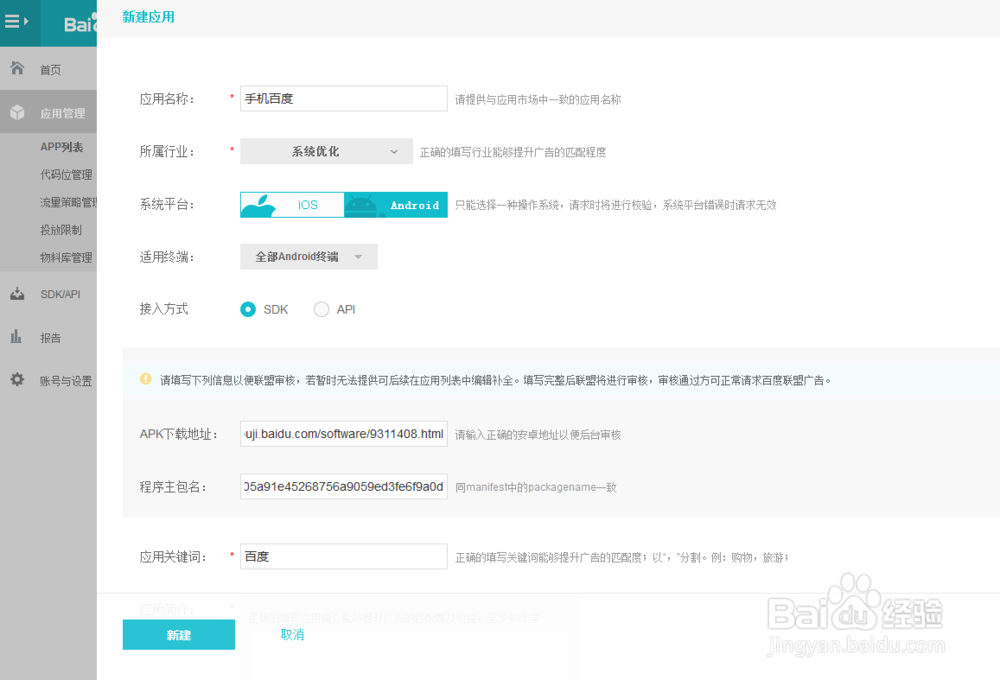
Task: Expand the 全部Android终端 dropdown
Action: tap(308, 256)
